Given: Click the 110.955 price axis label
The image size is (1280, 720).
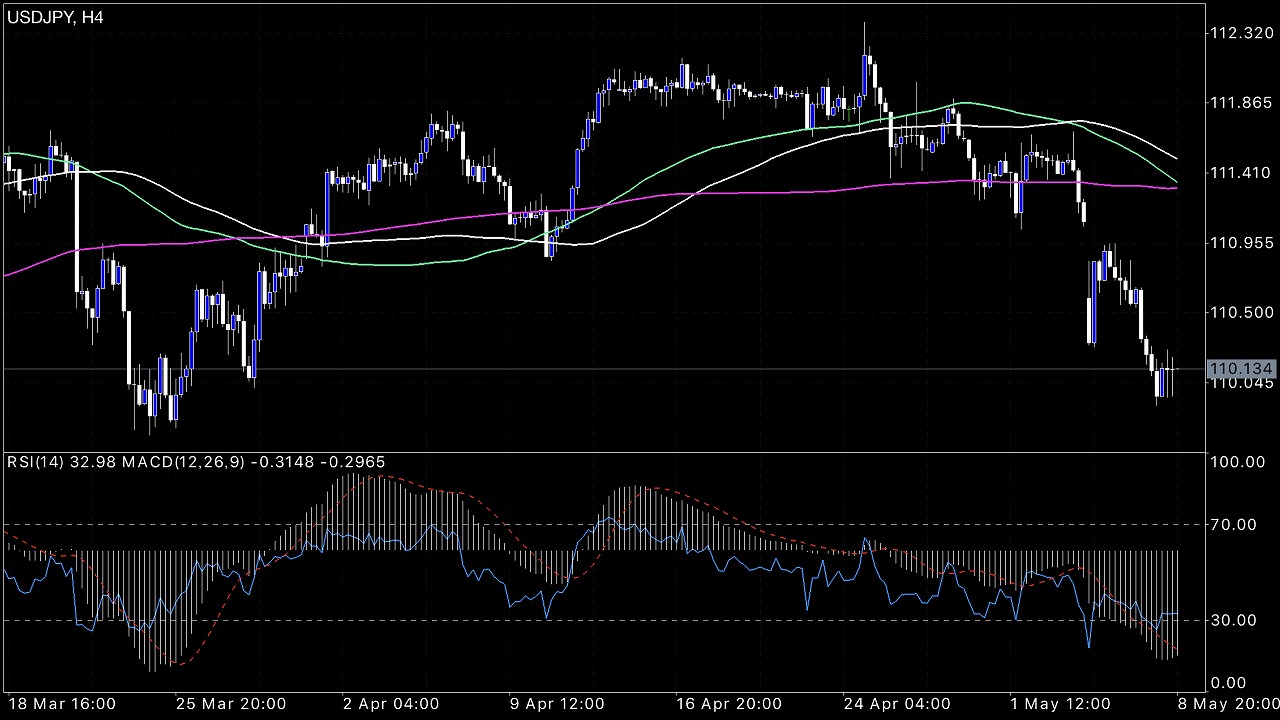Looking at the screenshot, I should tap(1240, 243).
